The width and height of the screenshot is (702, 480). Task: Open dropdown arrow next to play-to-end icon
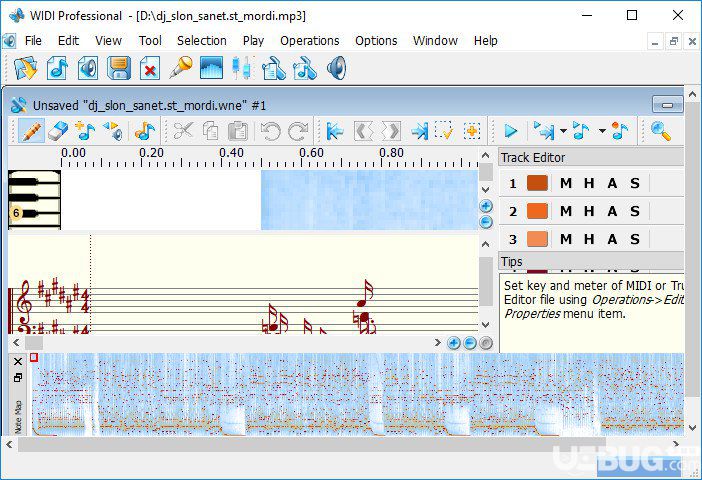[x=563, y=131]
